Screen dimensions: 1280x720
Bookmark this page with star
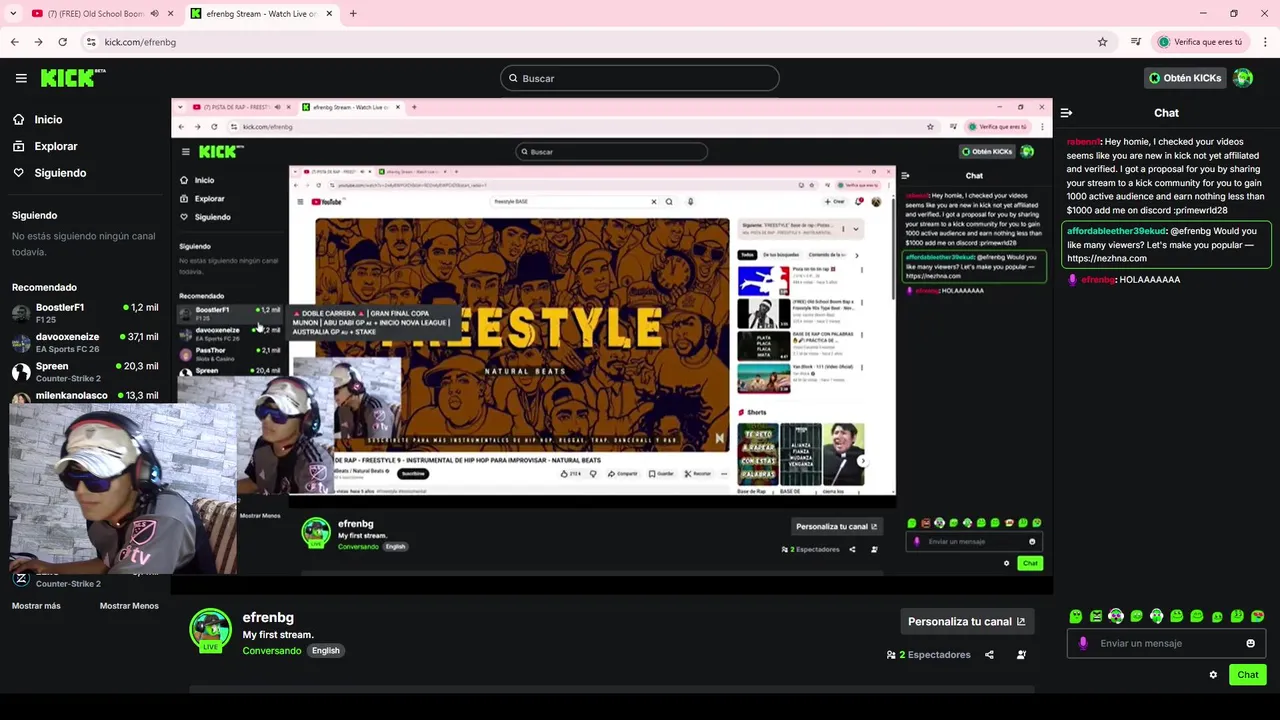(1102, 42)
